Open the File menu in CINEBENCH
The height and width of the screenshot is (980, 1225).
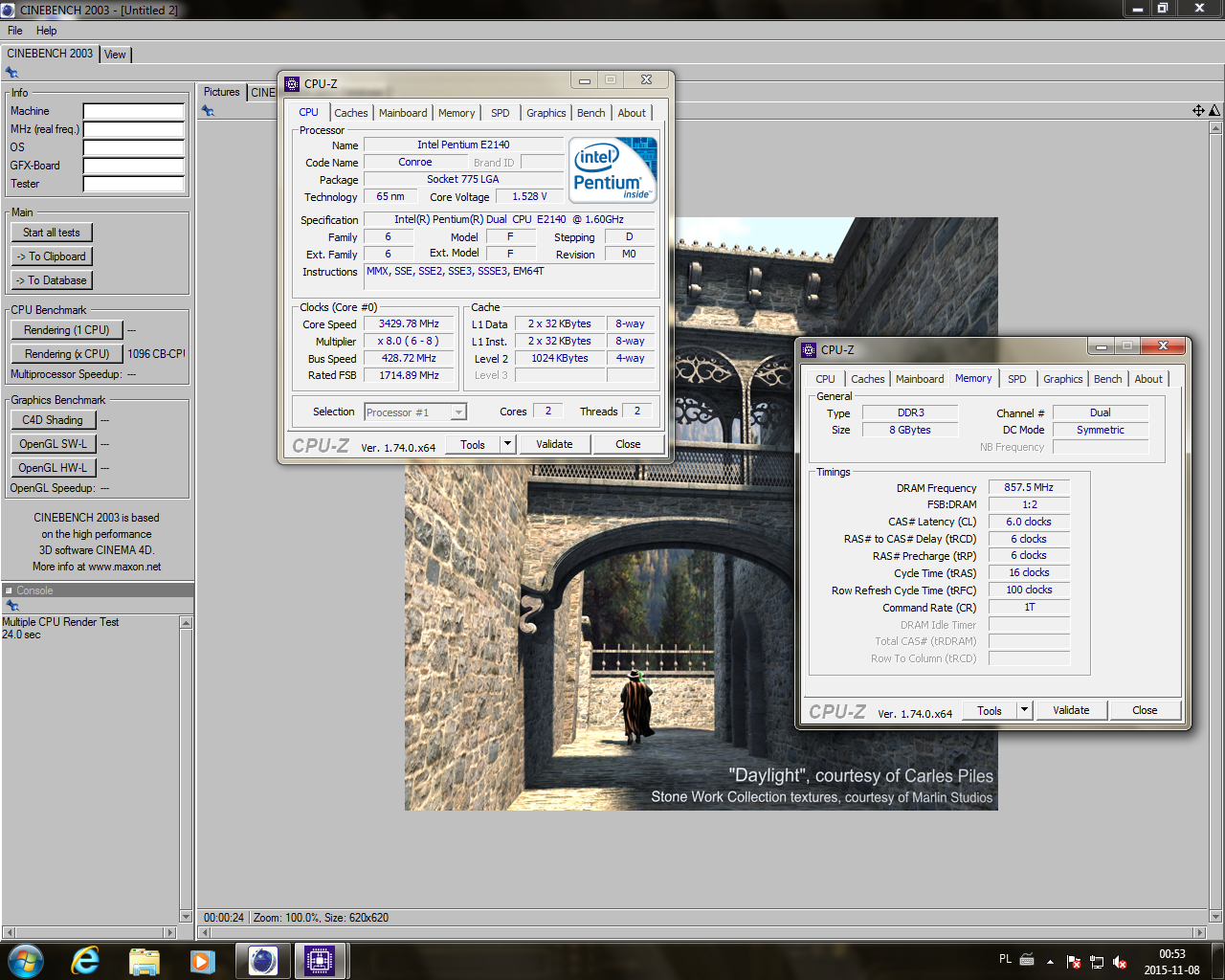15,31
